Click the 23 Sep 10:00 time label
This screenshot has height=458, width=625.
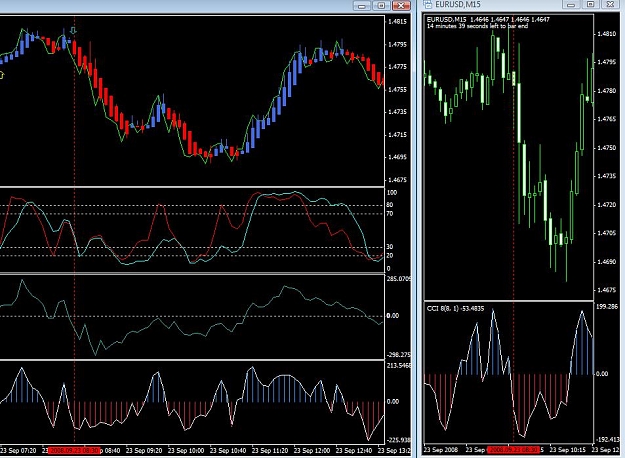(x=186, y=451)
